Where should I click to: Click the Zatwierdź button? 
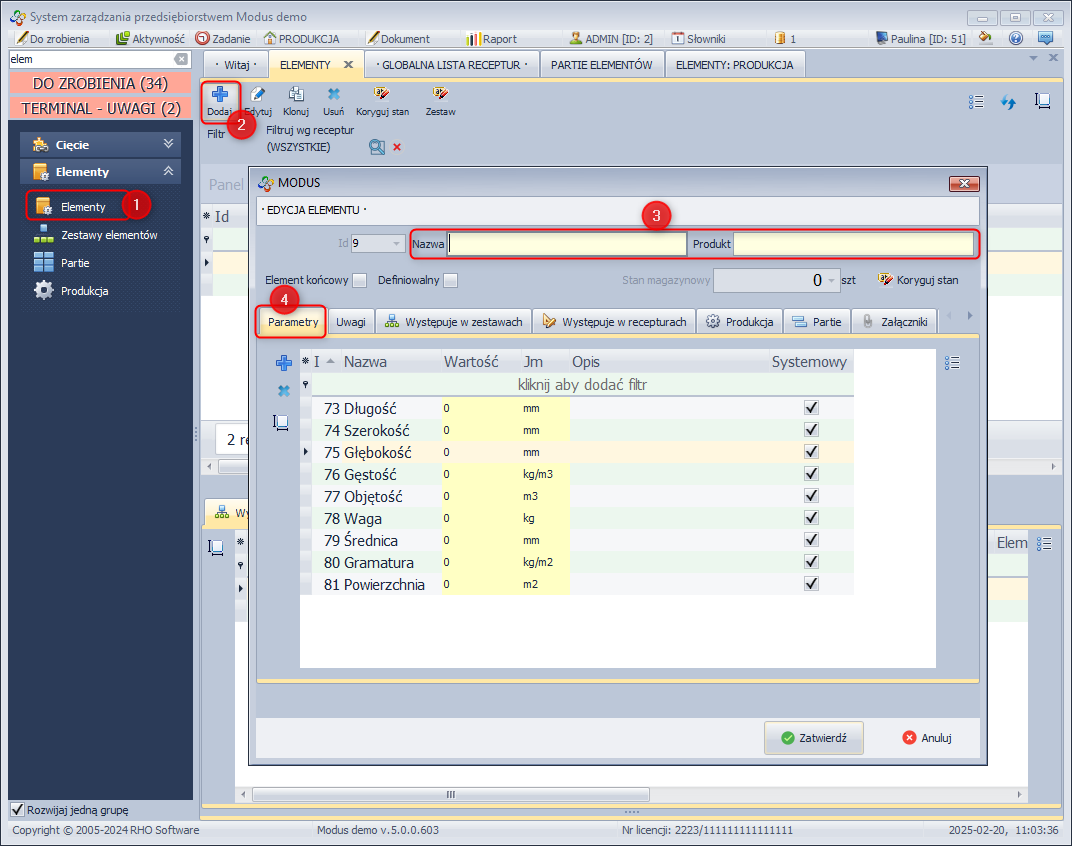pos(813,738)
